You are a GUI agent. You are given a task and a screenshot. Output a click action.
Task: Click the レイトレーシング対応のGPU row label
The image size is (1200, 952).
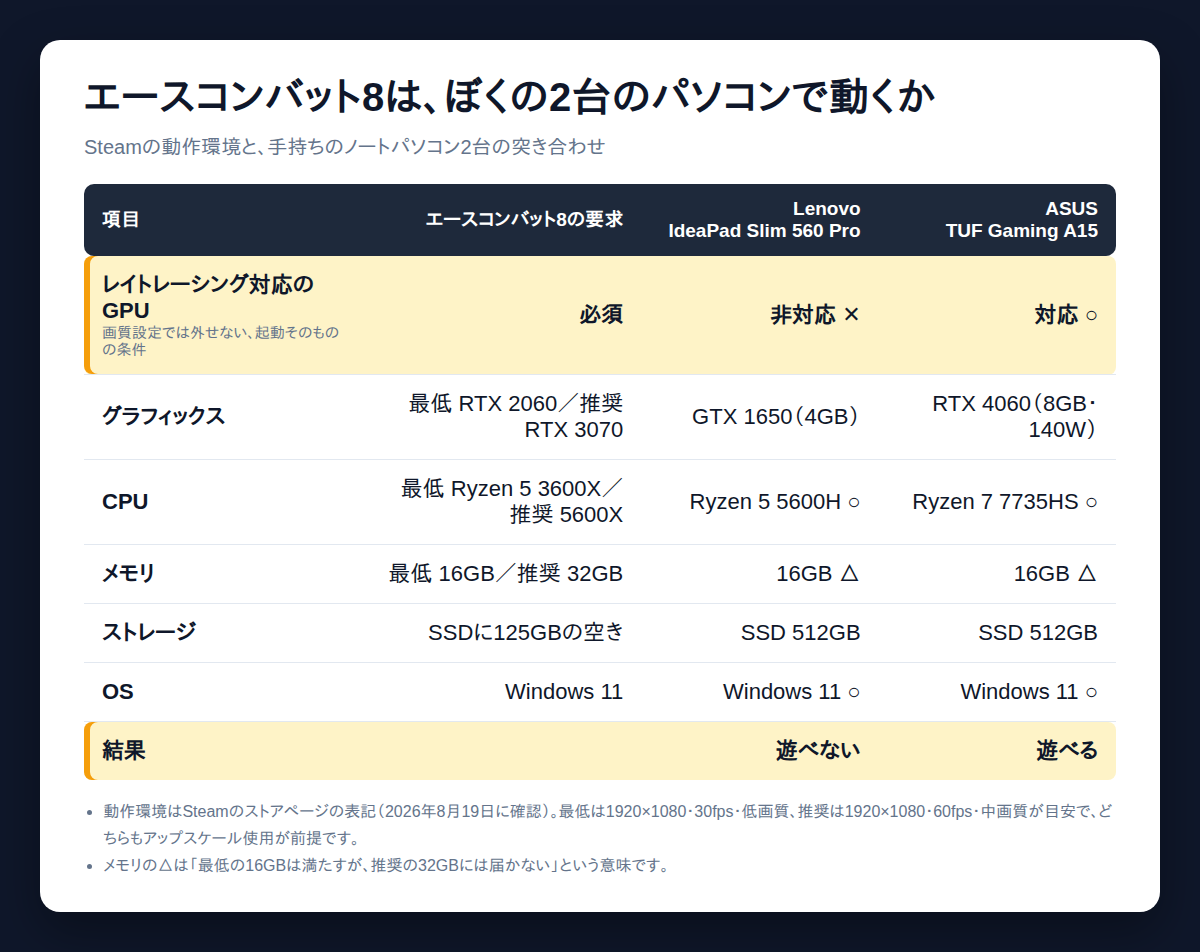(x=208, y=297)
